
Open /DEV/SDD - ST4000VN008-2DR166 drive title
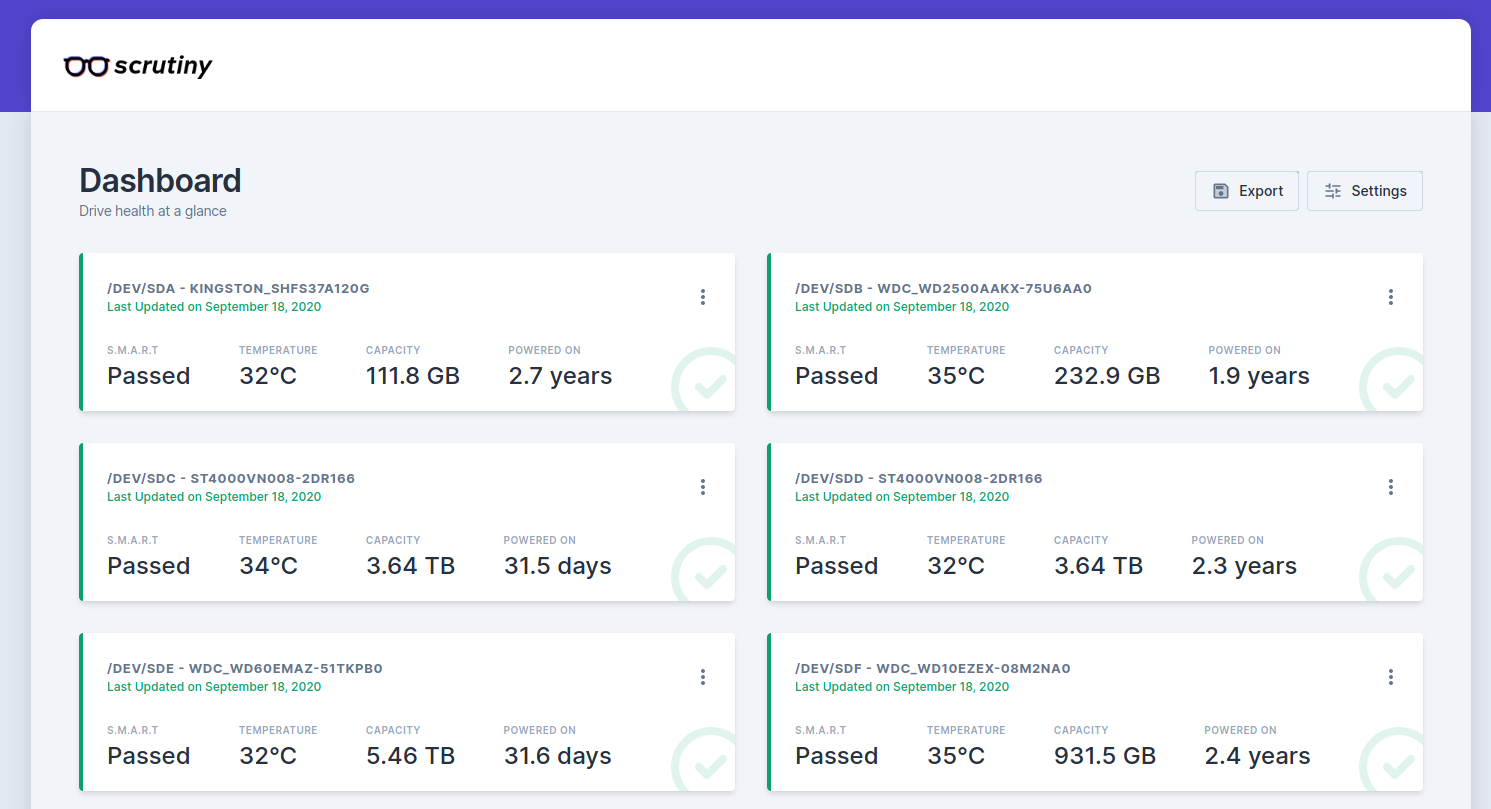pos(919,479)
